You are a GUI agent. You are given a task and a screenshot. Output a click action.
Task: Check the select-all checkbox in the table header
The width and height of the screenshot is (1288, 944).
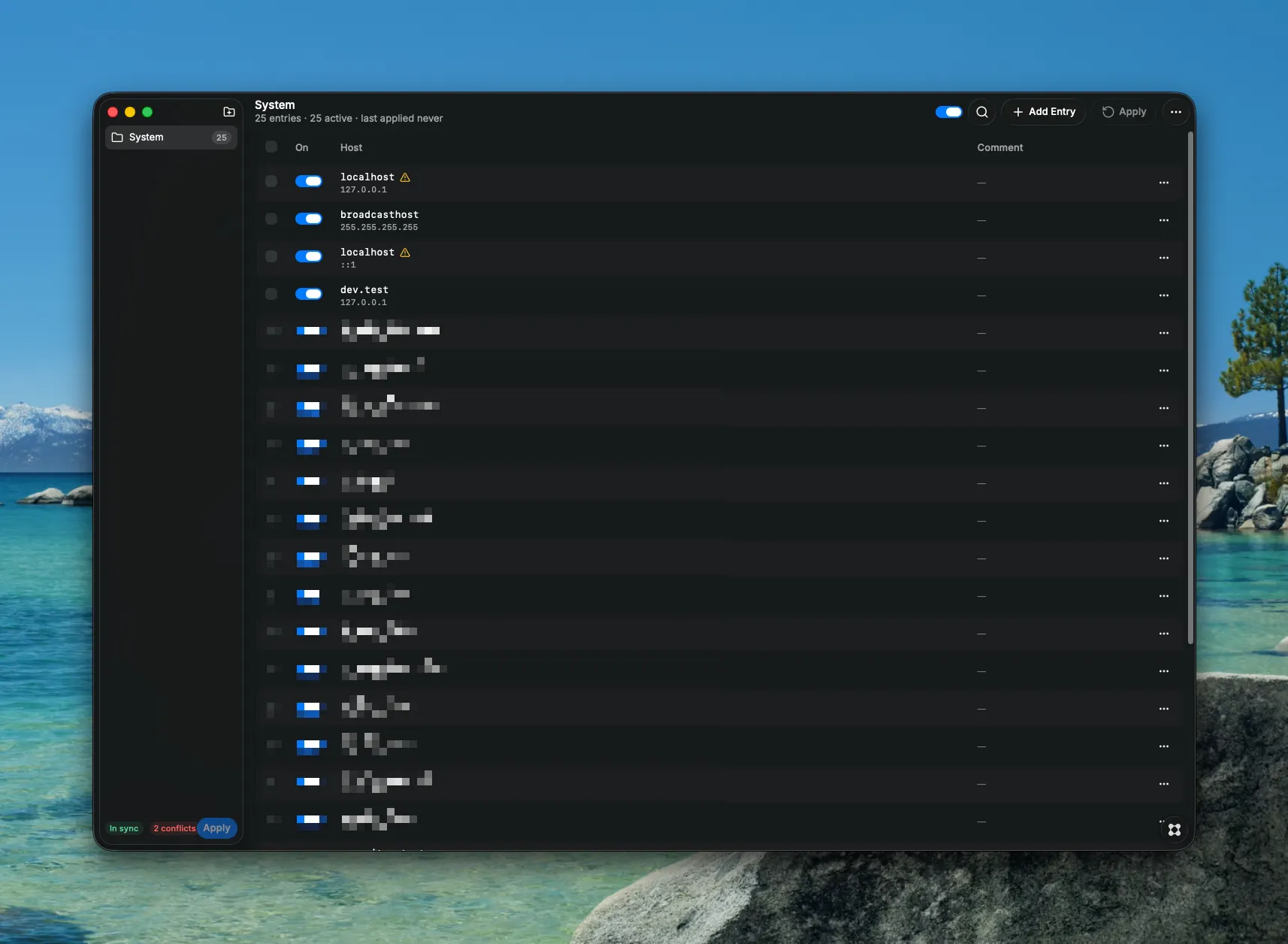click(271, 147)
